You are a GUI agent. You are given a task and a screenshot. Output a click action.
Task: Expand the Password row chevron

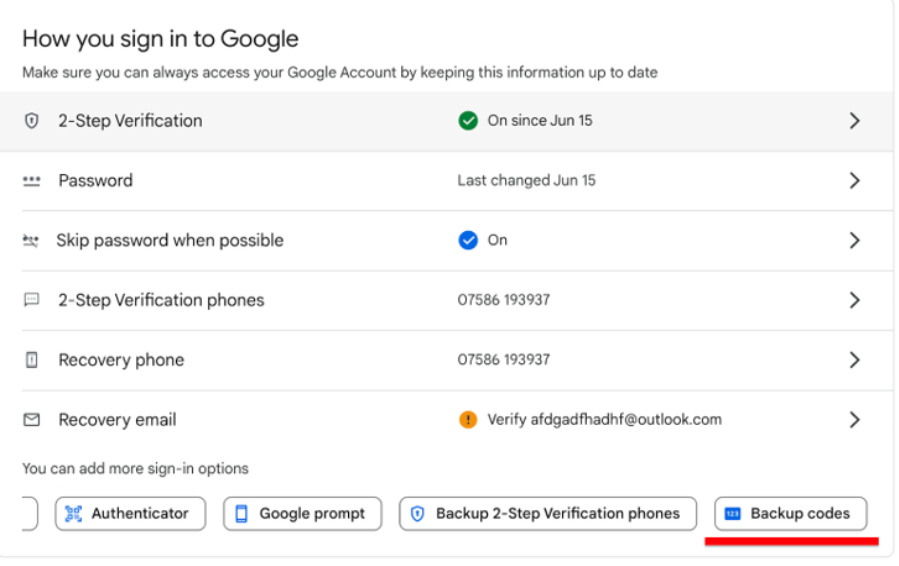tap(854, 181)
